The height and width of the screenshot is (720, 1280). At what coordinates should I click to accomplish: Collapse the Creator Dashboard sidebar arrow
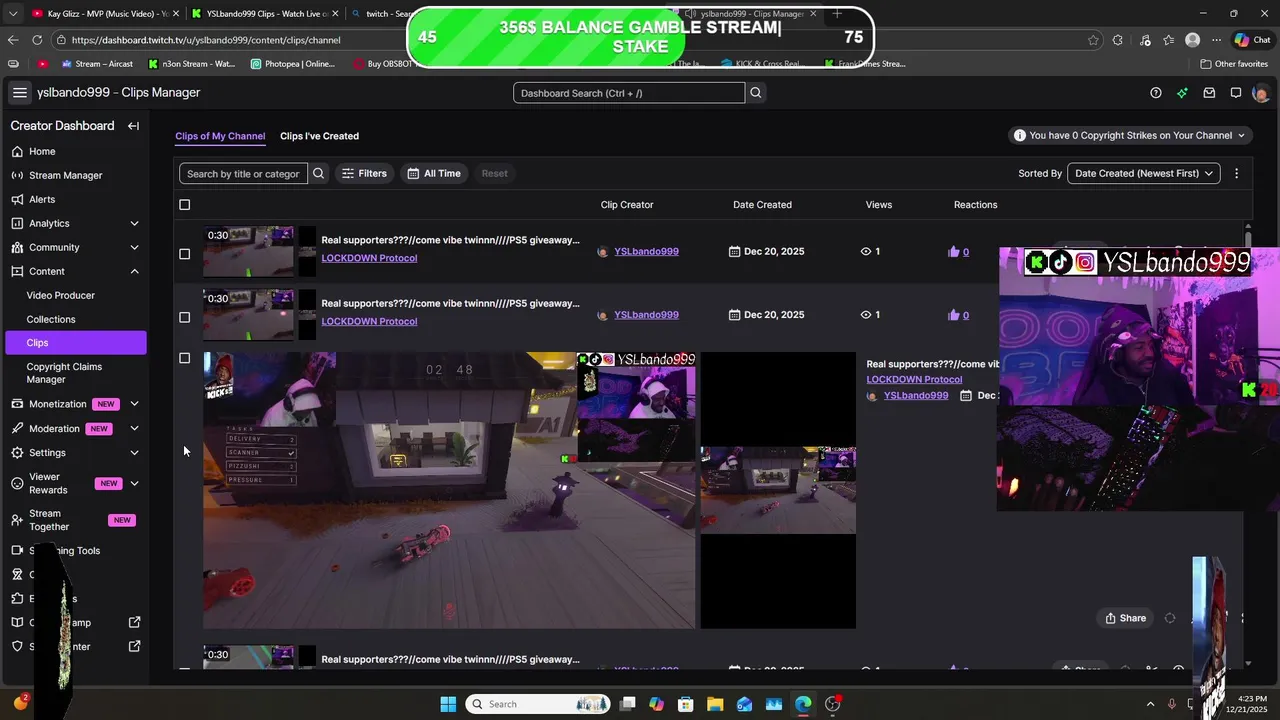tap(133, 126)
